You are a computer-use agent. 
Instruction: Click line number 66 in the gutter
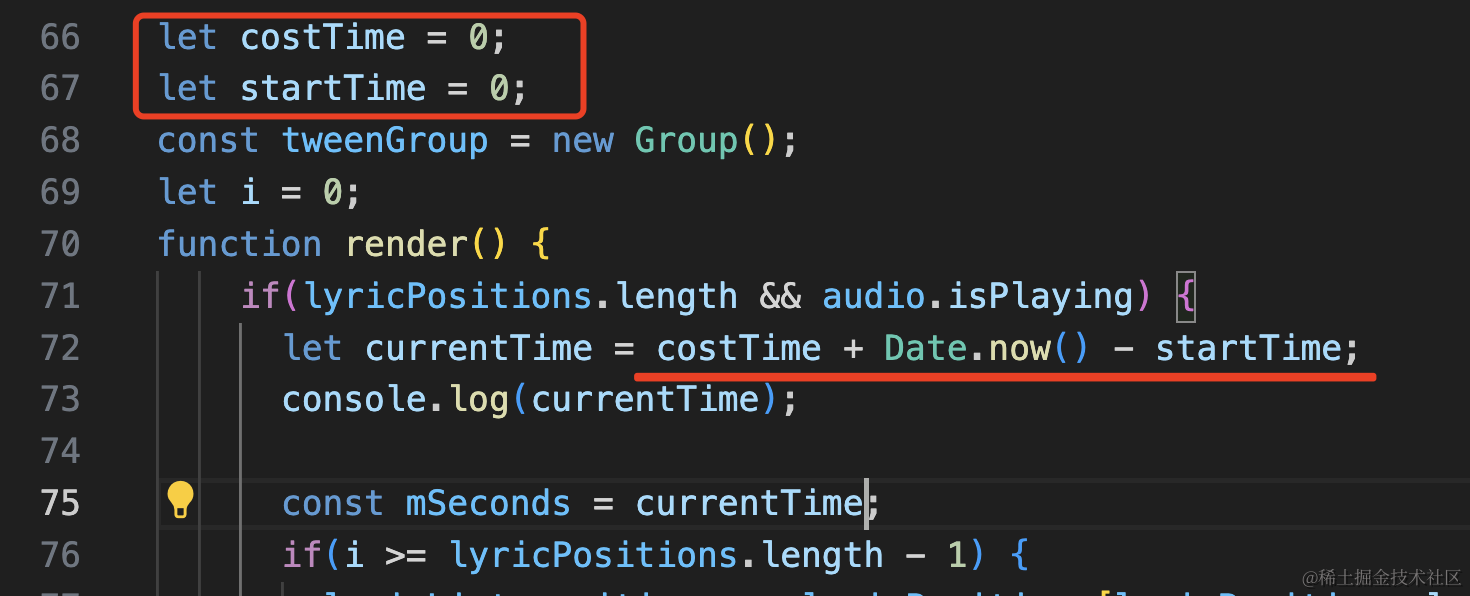60,38
